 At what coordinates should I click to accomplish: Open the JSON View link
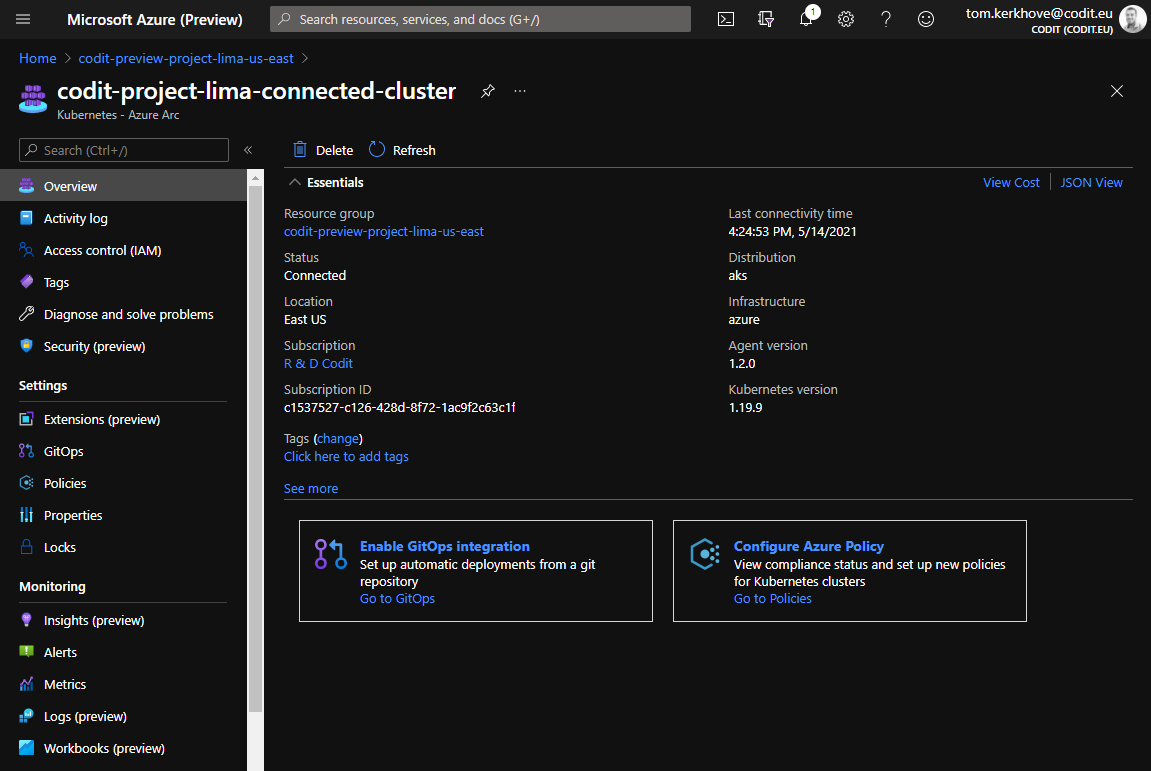click(1091, 182)
